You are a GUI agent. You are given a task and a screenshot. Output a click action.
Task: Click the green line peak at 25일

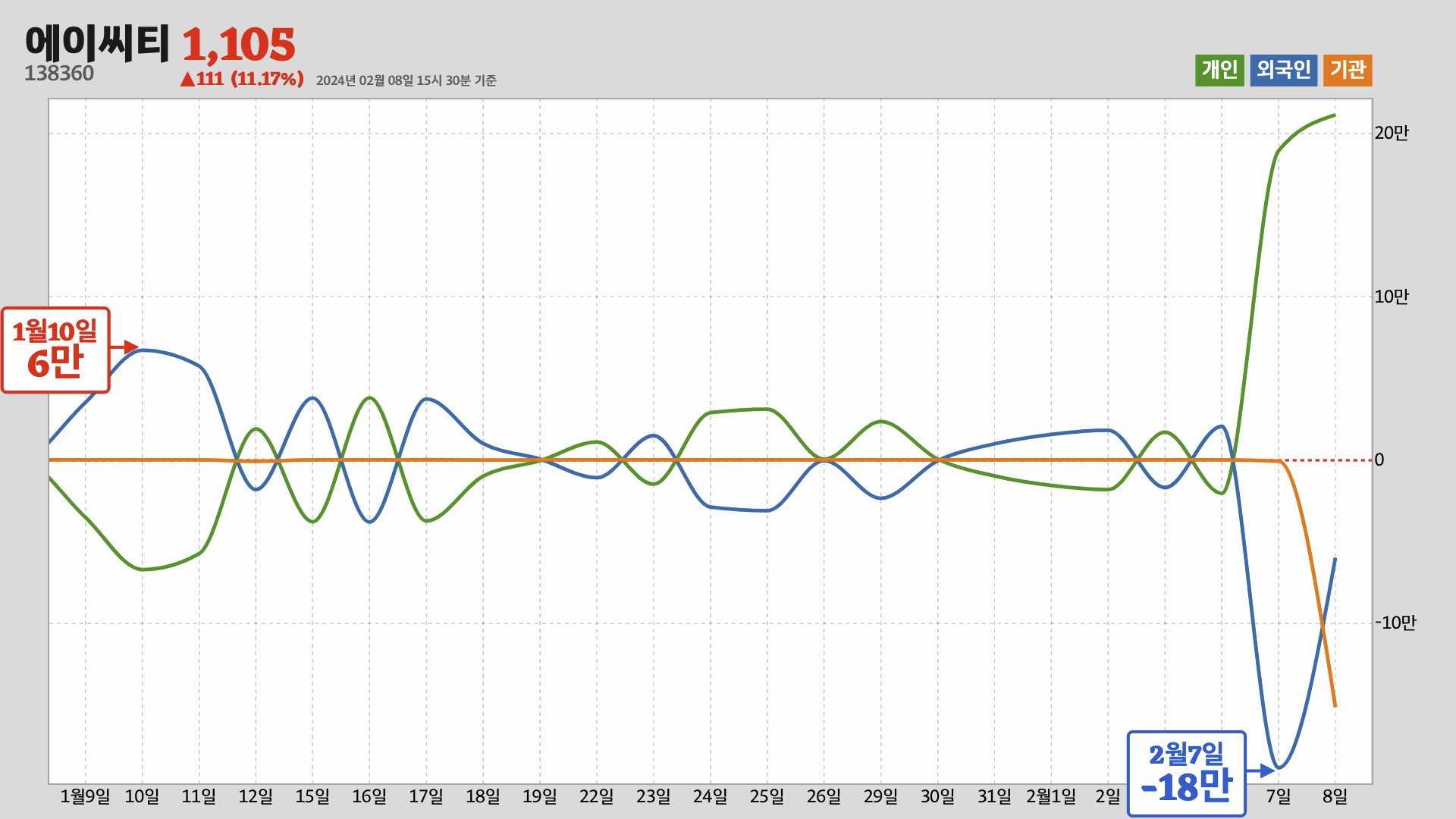coord(767,409)
